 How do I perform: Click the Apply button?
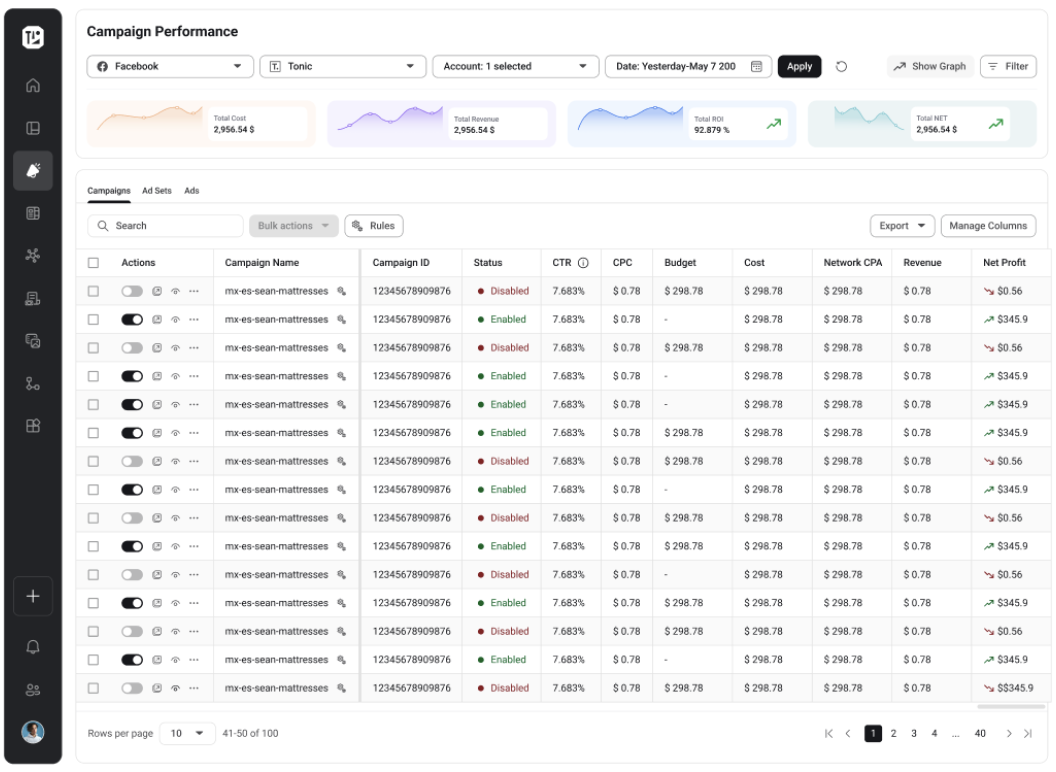pos(799,67)
